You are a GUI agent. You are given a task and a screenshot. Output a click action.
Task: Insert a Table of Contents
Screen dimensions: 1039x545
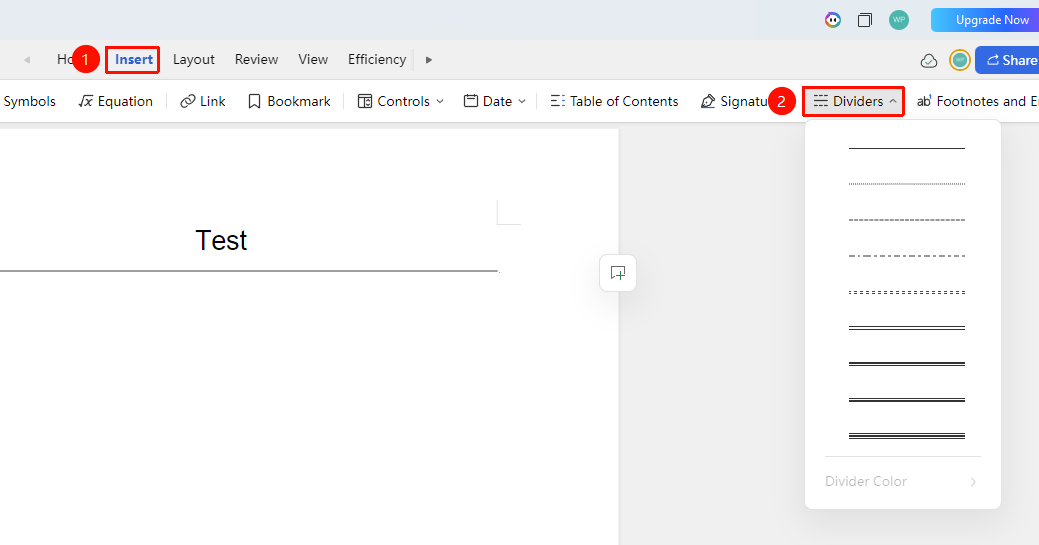(x=614, y=101)
